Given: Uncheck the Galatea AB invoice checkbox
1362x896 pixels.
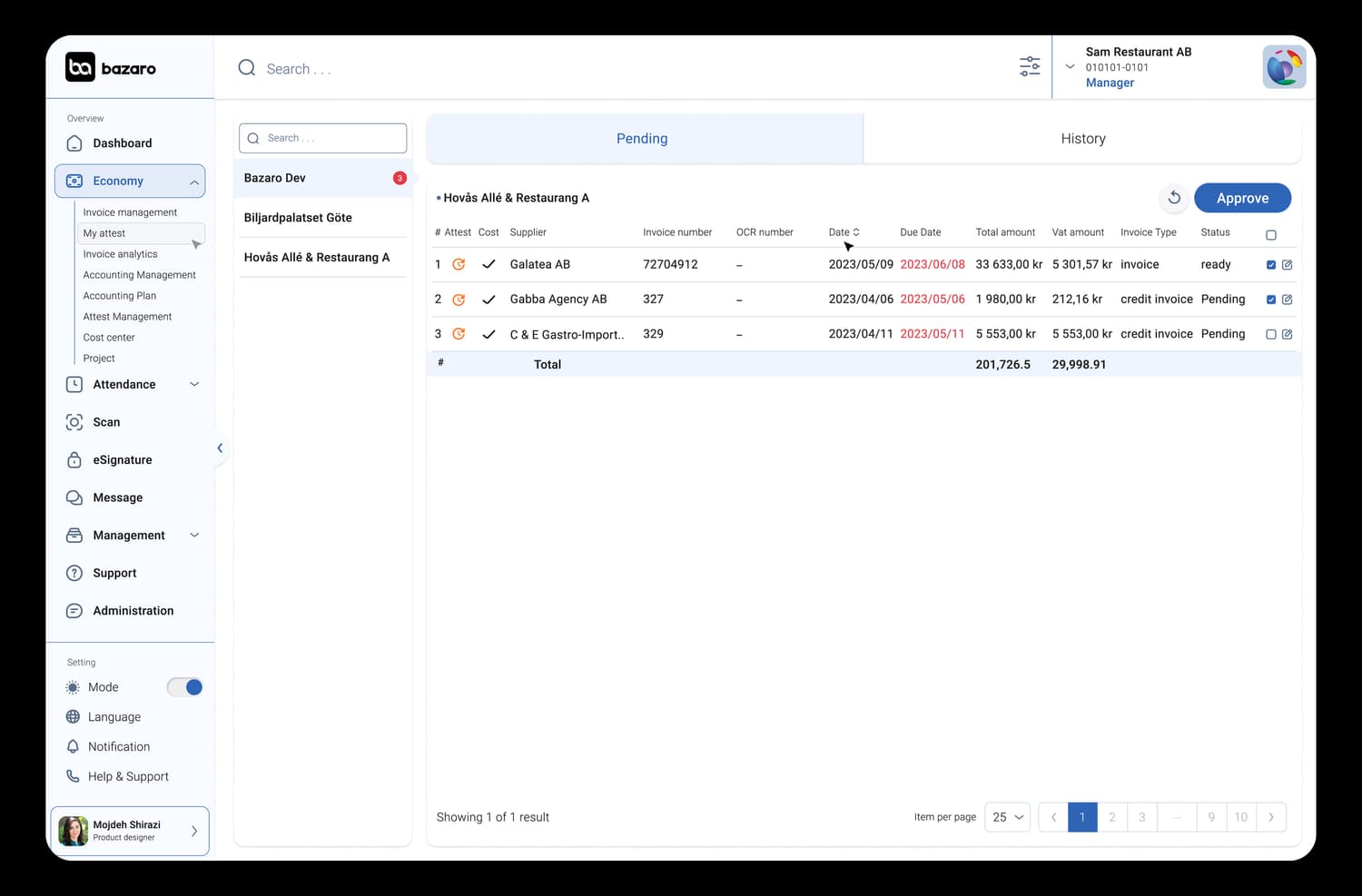Looking at the screenshot, I should point(1271,265).
